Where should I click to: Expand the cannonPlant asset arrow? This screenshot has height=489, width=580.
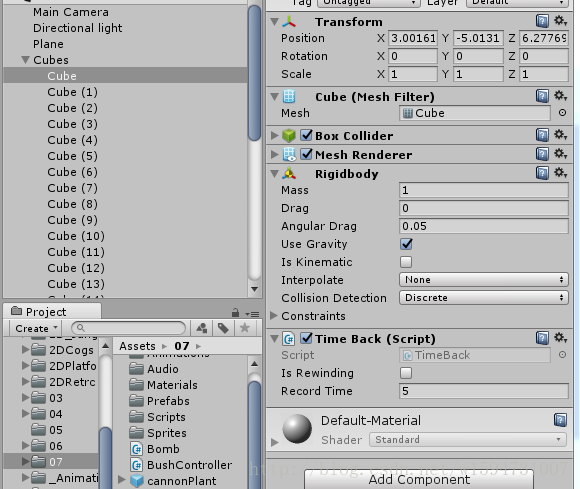122,480
